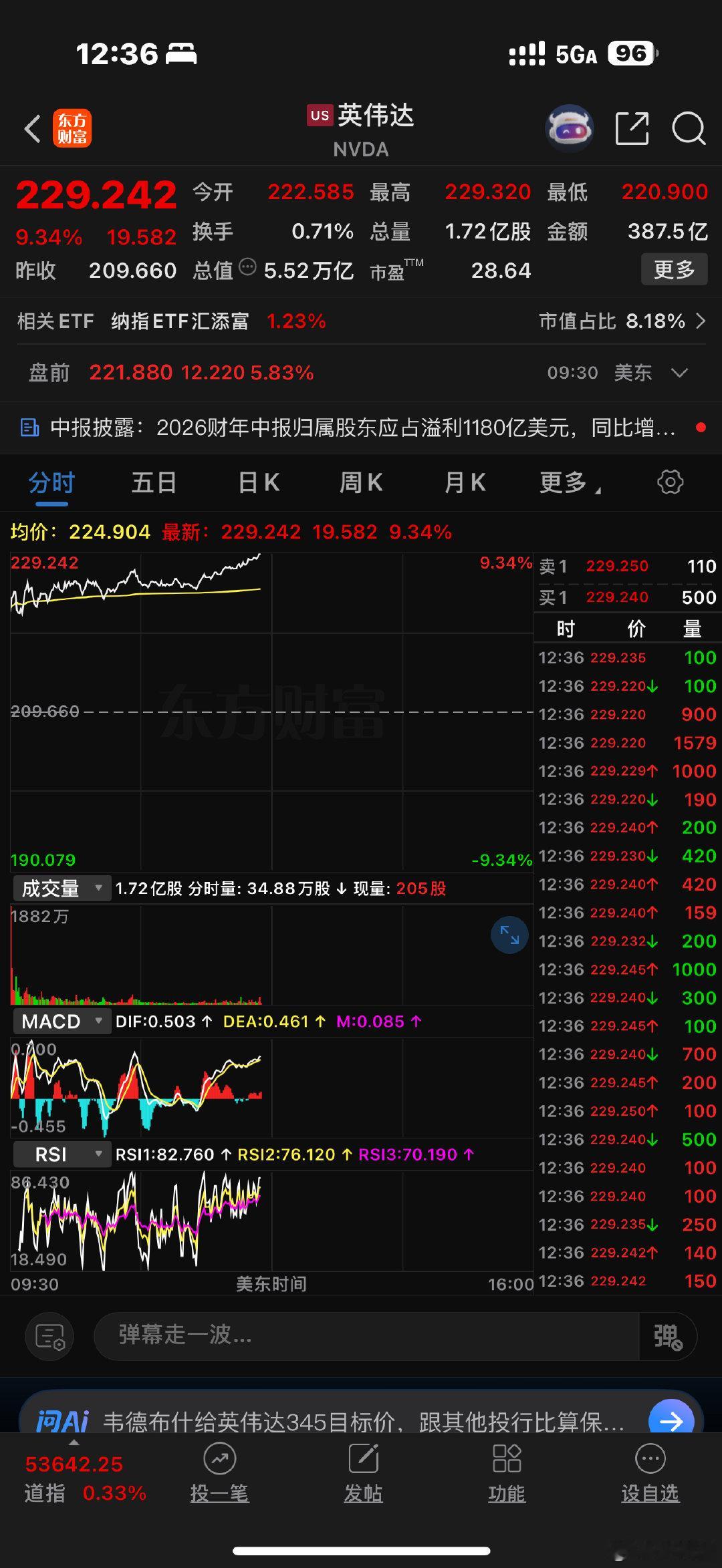Tap the 盘前 221.880 pre-market price
Image resolution: width=722 pixels, height=1568 pixels.
tap(131, 373)
